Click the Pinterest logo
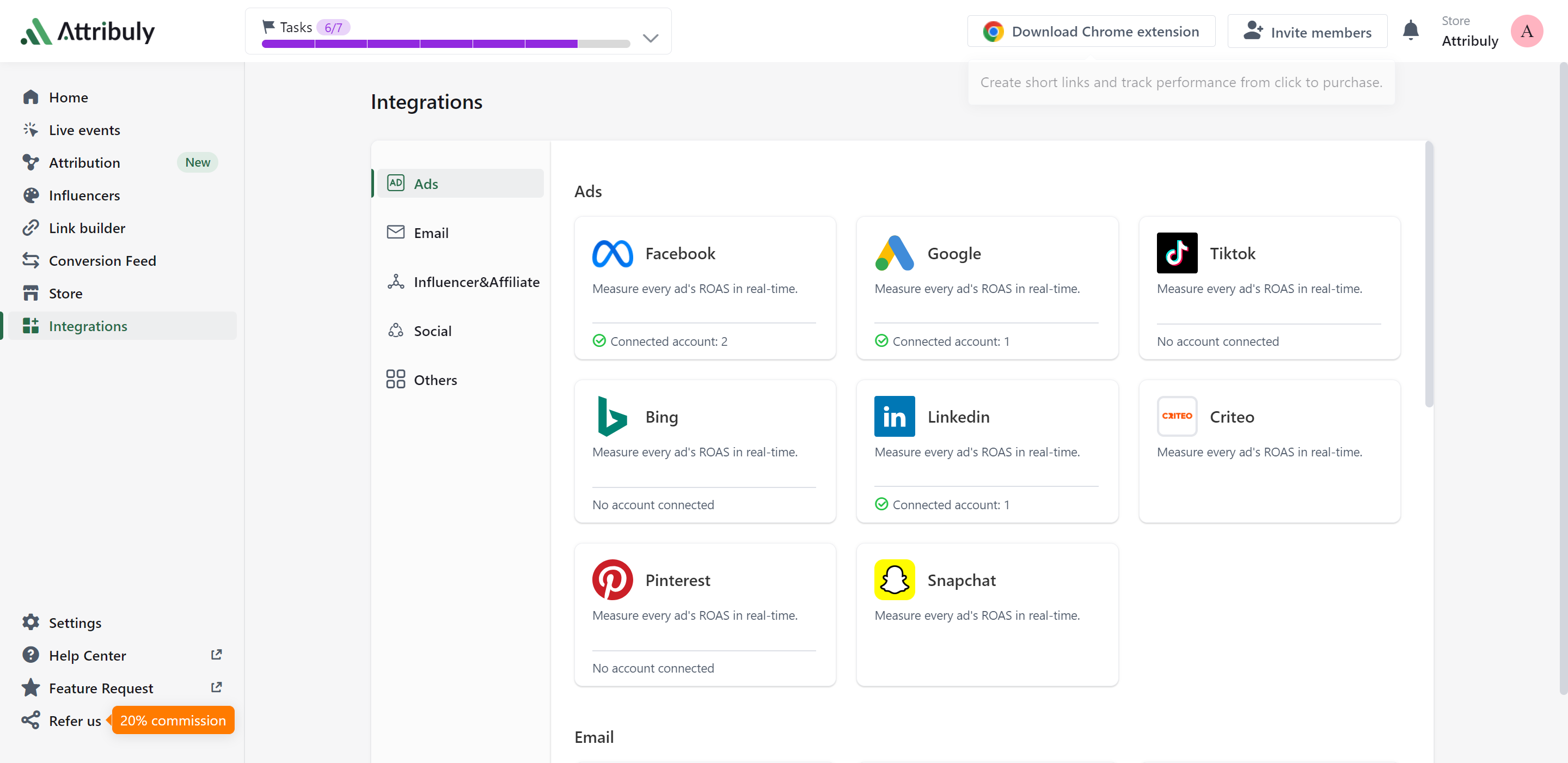The width and height of the screenshot is (1568, 763). (612, 579)
